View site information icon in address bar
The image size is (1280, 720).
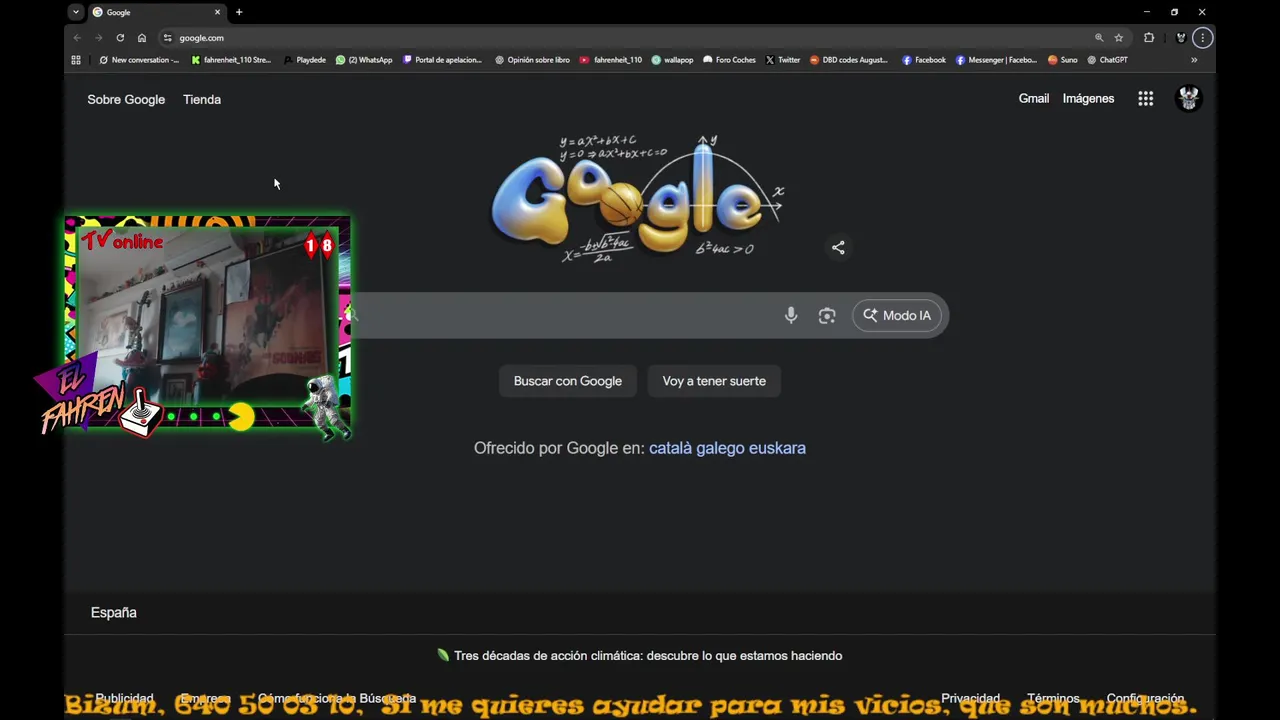(168, 38)
